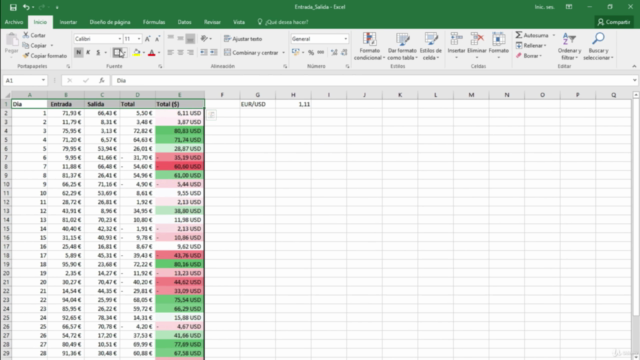Click the Copiar icon
Screen dimensions: 640x360
[26, 45]
